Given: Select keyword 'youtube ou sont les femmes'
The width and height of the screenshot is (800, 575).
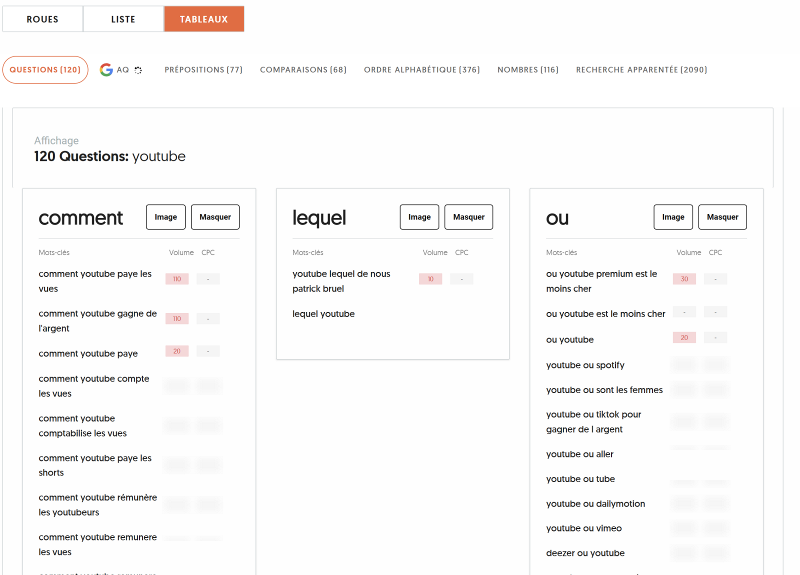Looking at the screenshot, I should click(604, 390).
